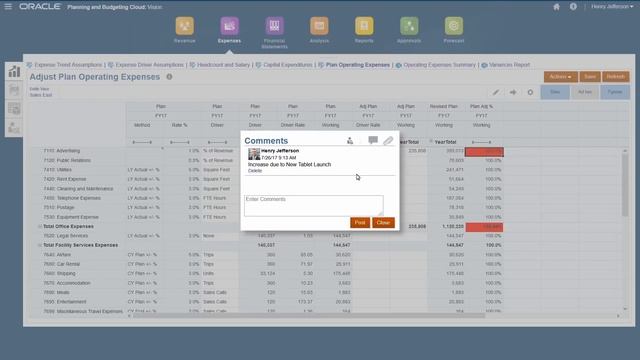Click the pencil edit members icon
640x360 pixels.
pos(496,92)
